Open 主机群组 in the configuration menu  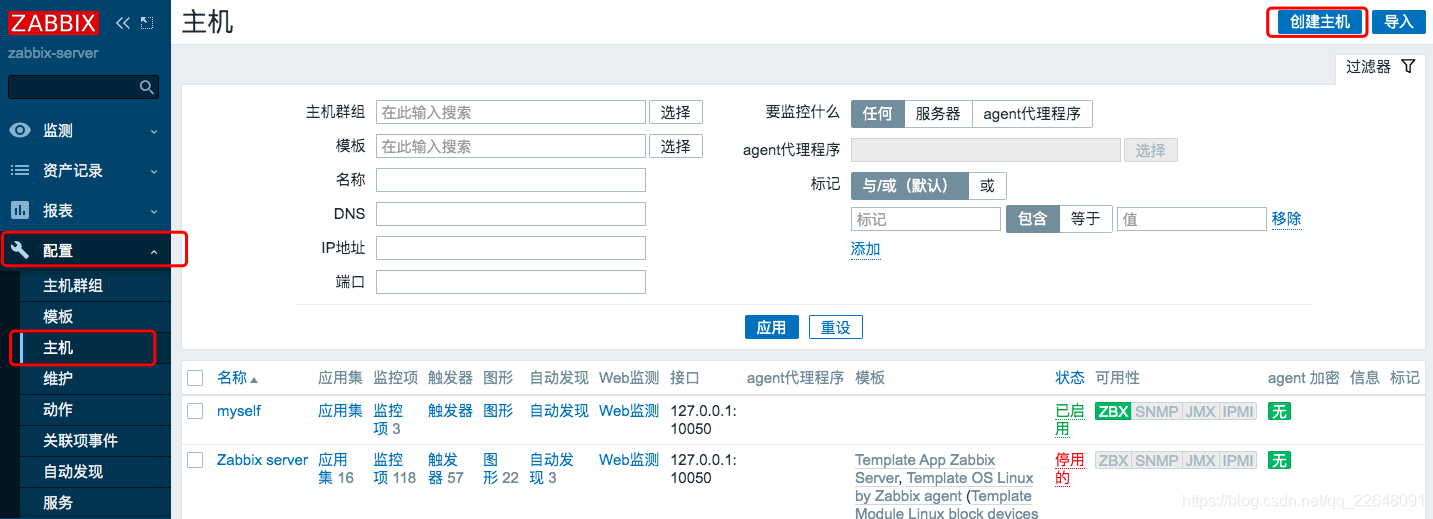[x=95, y=285]
